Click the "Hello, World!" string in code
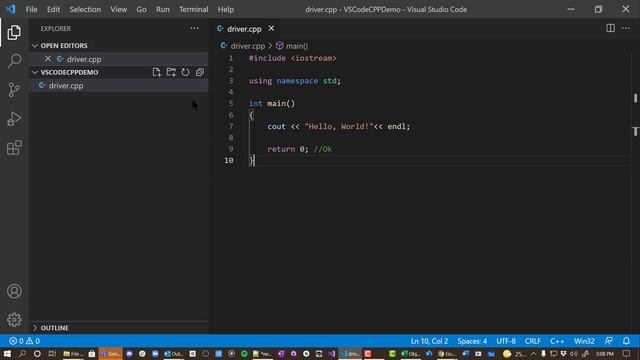640x360 pixels. 339,126
